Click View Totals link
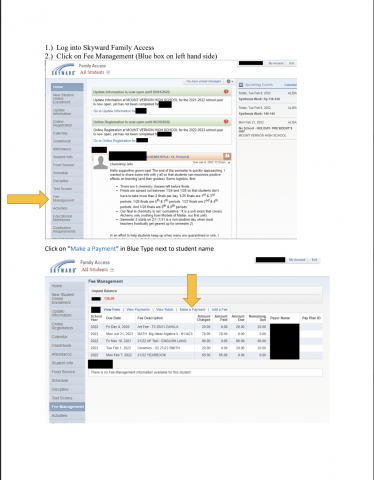 coord(165,310)
